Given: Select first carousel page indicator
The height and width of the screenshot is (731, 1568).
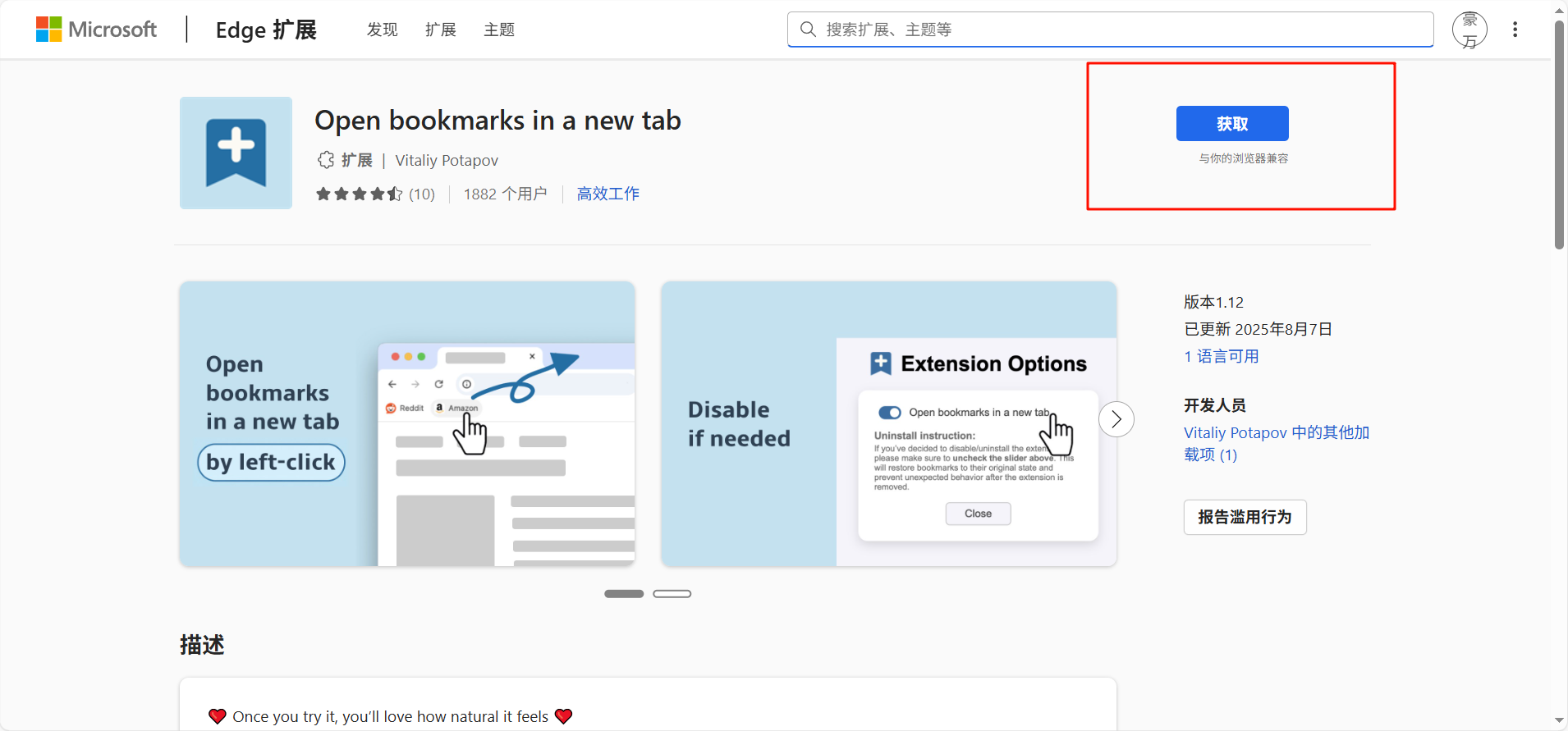Looking at the screenshot, I should point(624,594).
